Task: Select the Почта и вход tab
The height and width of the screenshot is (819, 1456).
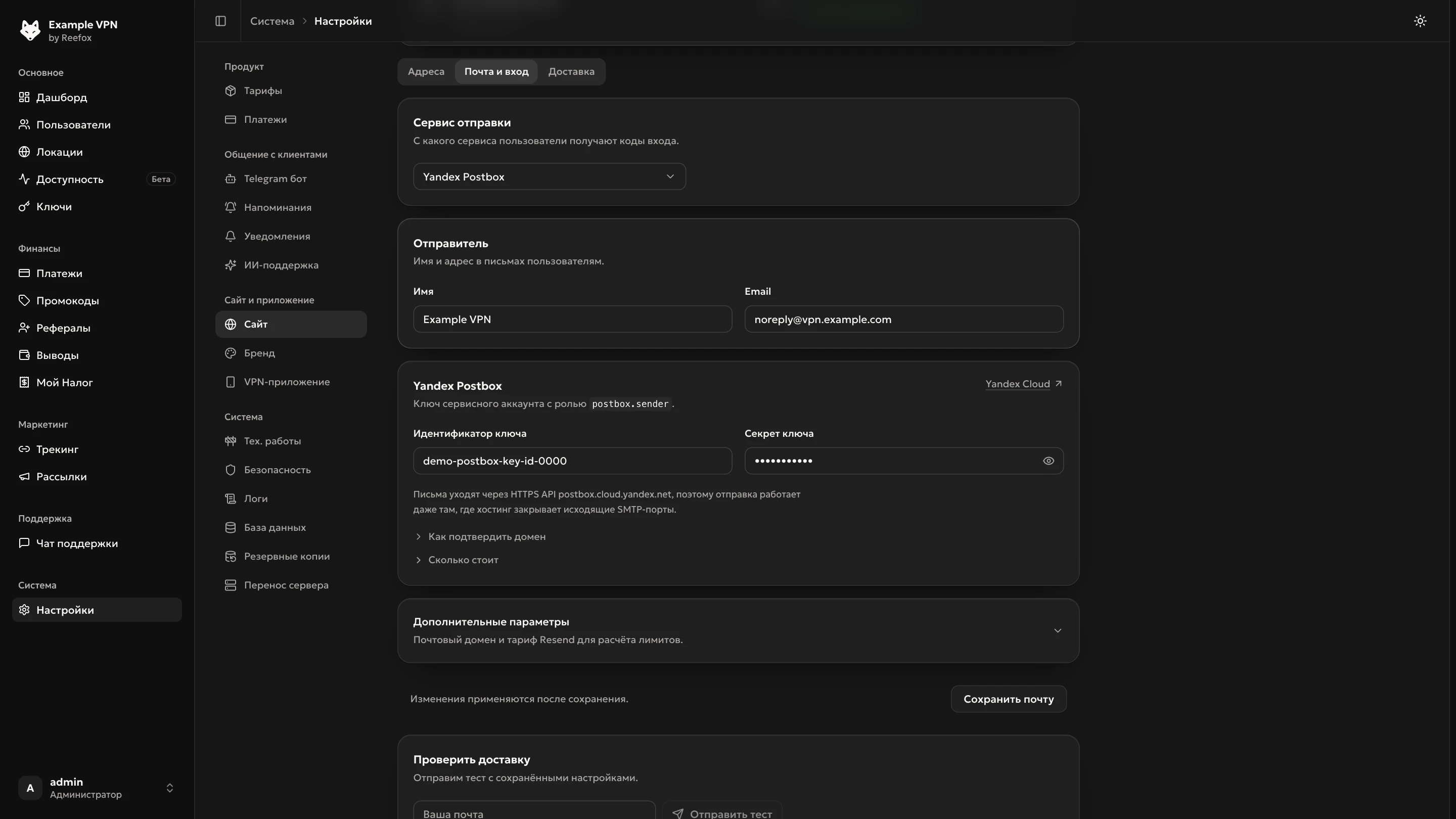Action: 496,72
